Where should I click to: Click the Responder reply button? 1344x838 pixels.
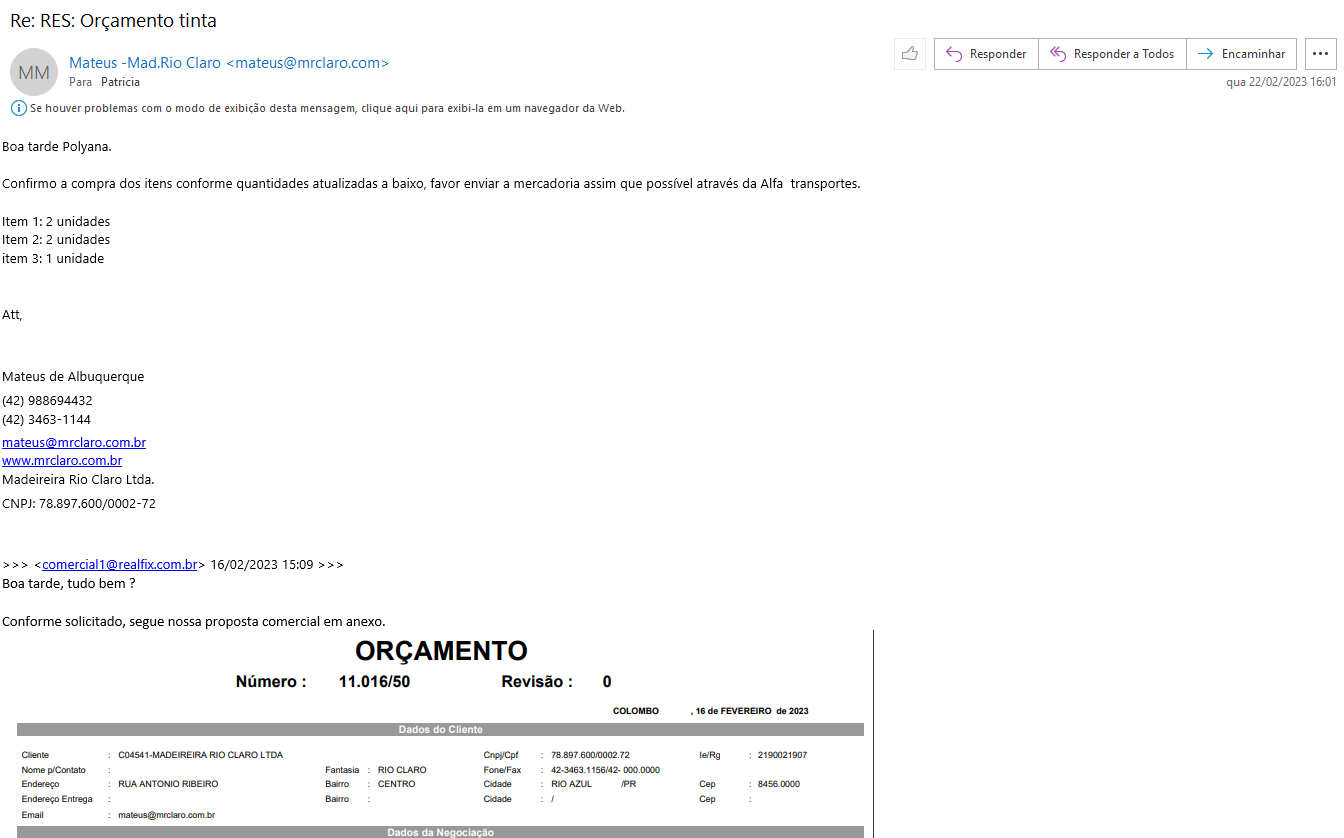[x=986, y=54]
